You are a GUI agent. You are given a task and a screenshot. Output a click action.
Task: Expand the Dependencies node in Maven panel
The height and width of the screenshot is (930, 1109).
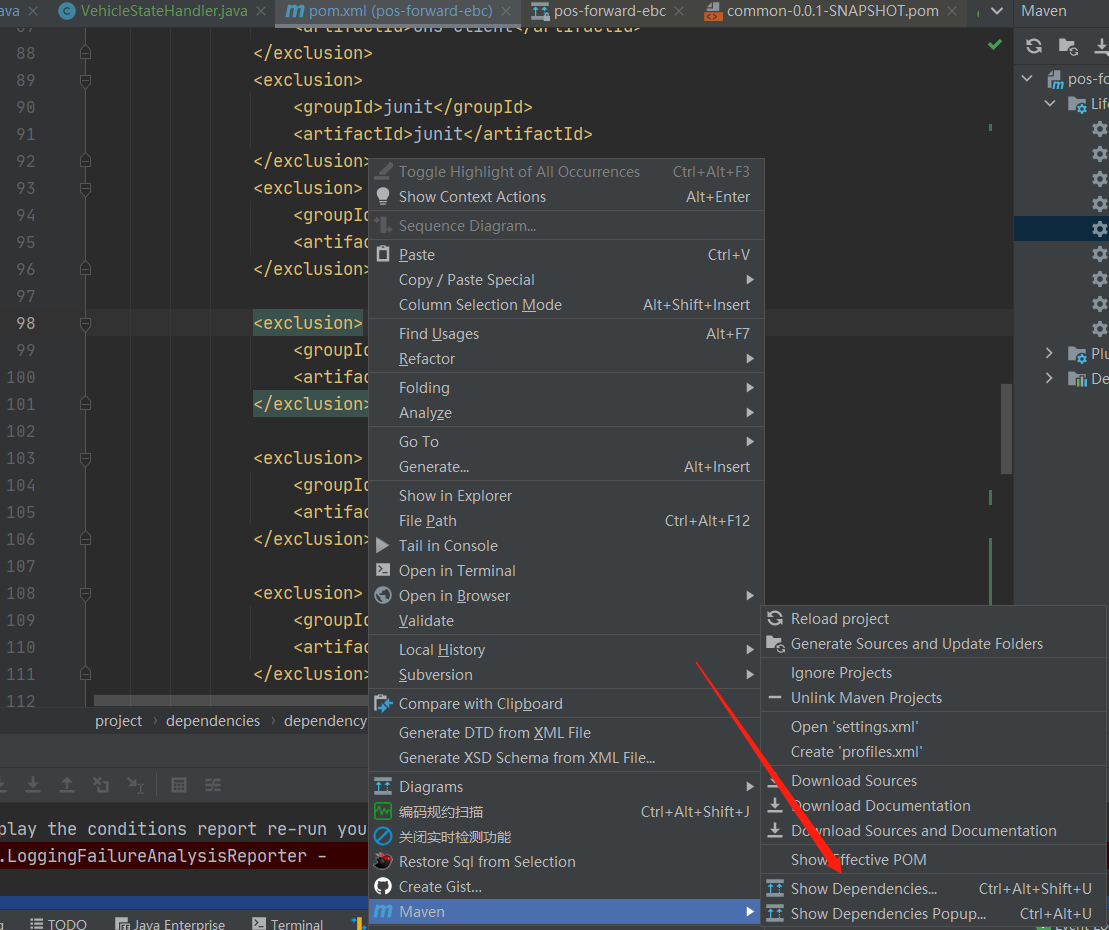click(1048, 378)
